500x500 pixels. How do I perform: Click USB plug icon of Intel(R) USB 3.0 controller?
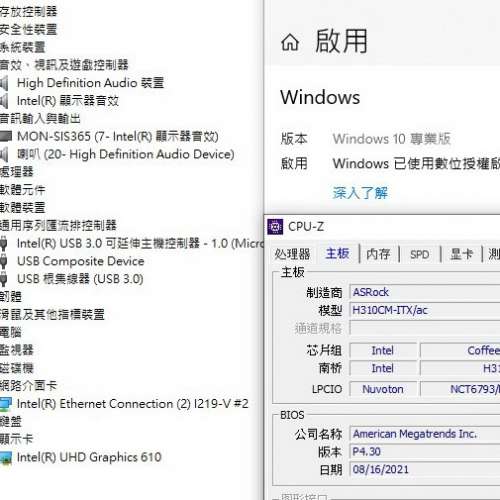pos(4,243)
